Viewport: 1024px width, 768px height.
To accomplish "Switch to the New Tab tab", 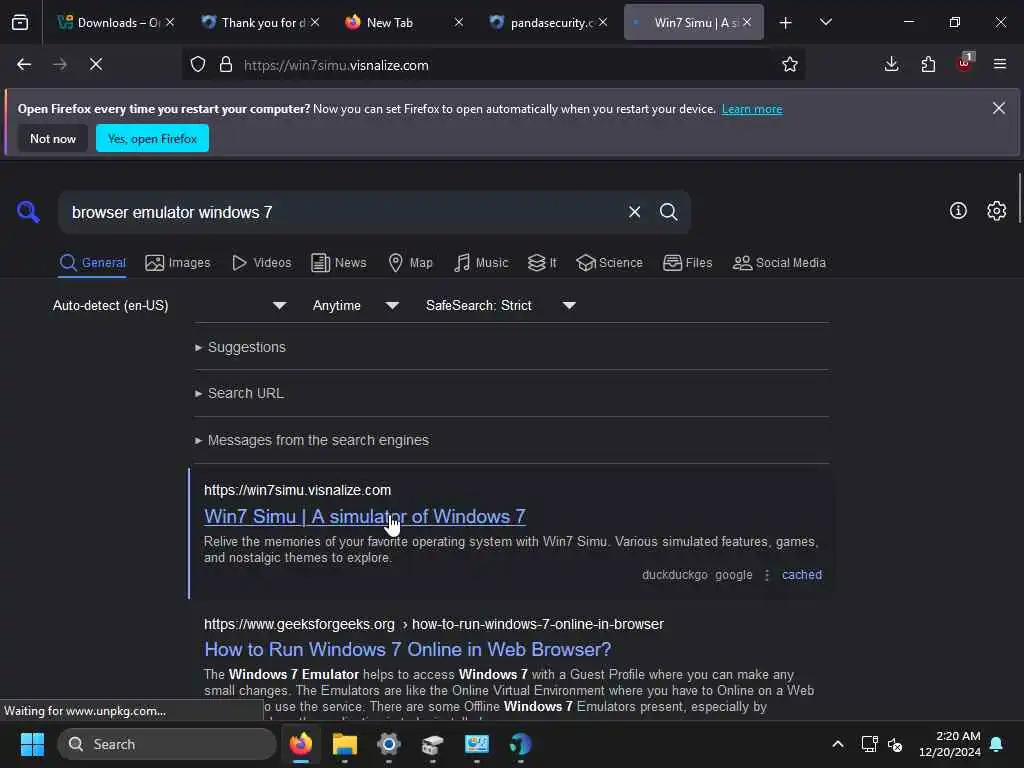I will click(405, 23).
